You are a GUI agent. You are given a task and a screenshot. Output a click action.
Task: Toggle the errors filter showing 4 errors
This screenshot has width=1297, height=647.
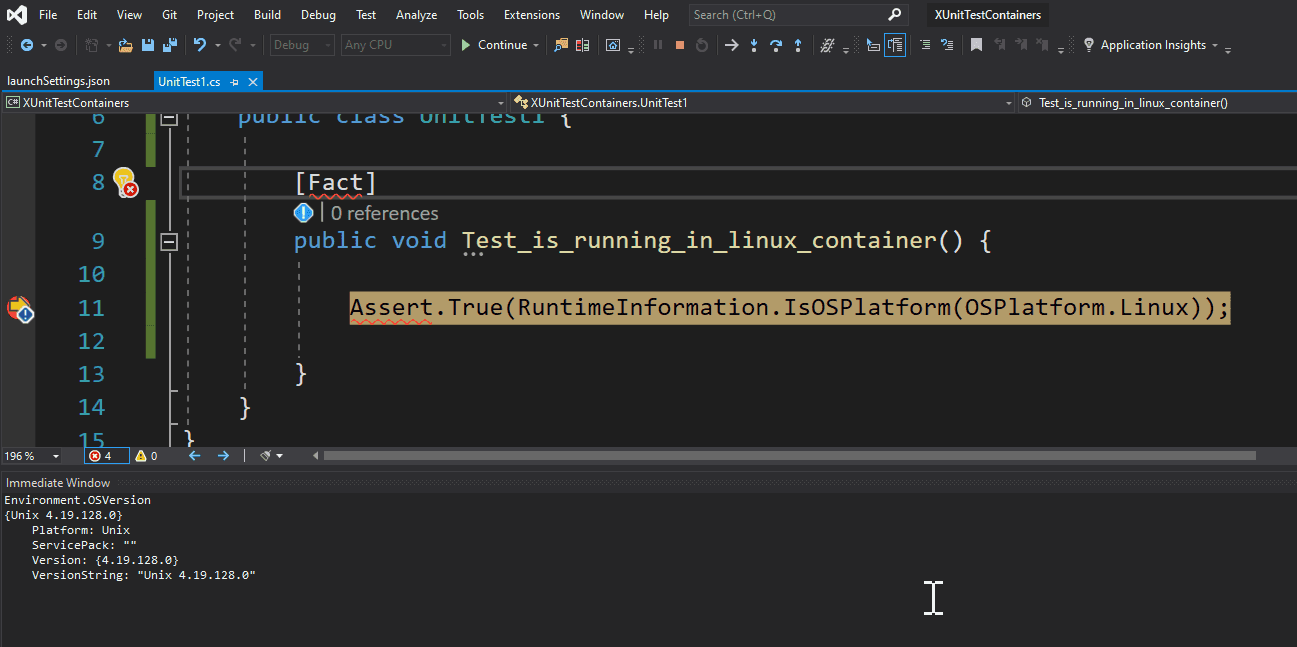101,456
